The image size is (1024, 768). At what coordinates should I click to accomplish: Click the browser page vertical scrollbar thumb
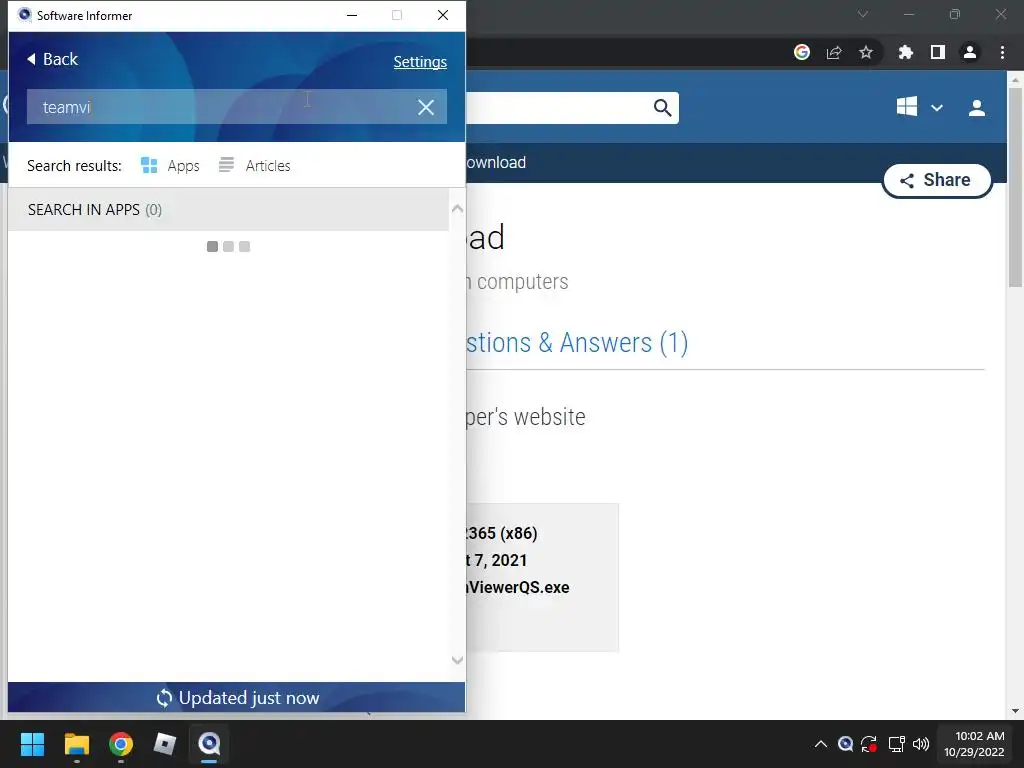[1015, 187]
